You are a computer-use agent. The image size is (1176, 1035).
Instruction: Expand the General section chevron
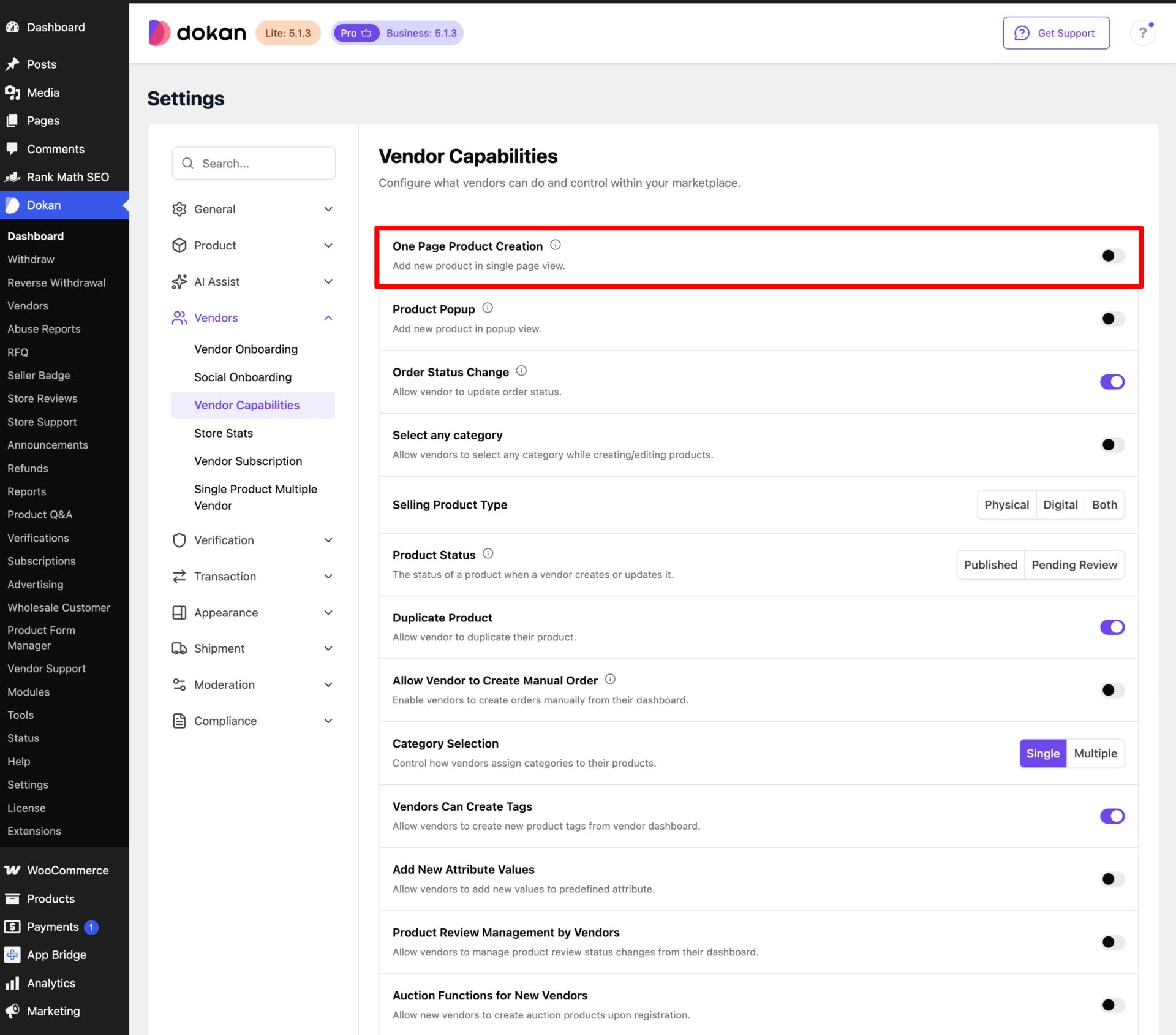[328, 210]
